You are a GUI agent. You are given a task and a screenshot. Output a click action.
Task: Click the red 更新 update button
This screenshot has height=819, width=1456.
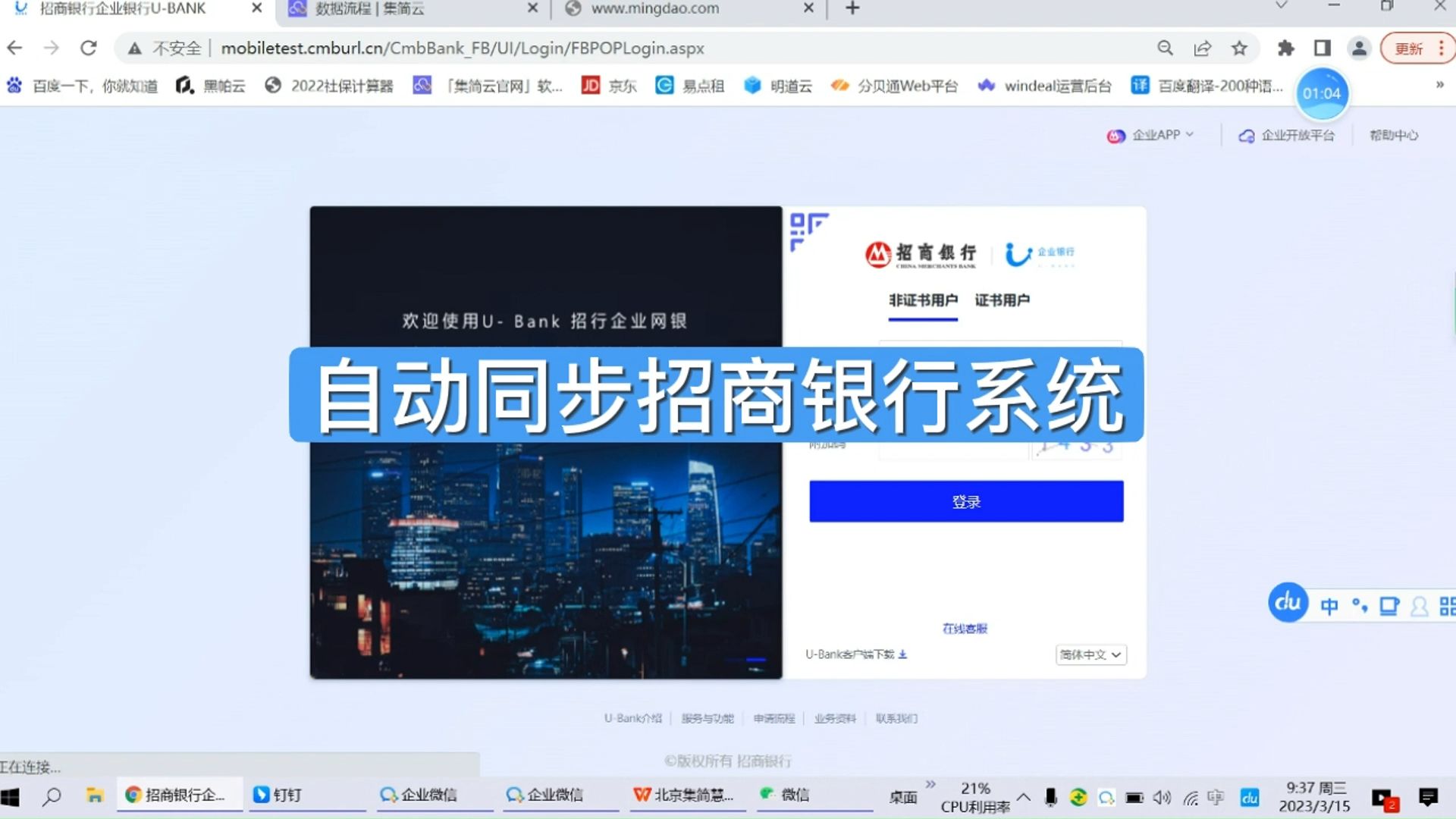tap(1410, 49)
